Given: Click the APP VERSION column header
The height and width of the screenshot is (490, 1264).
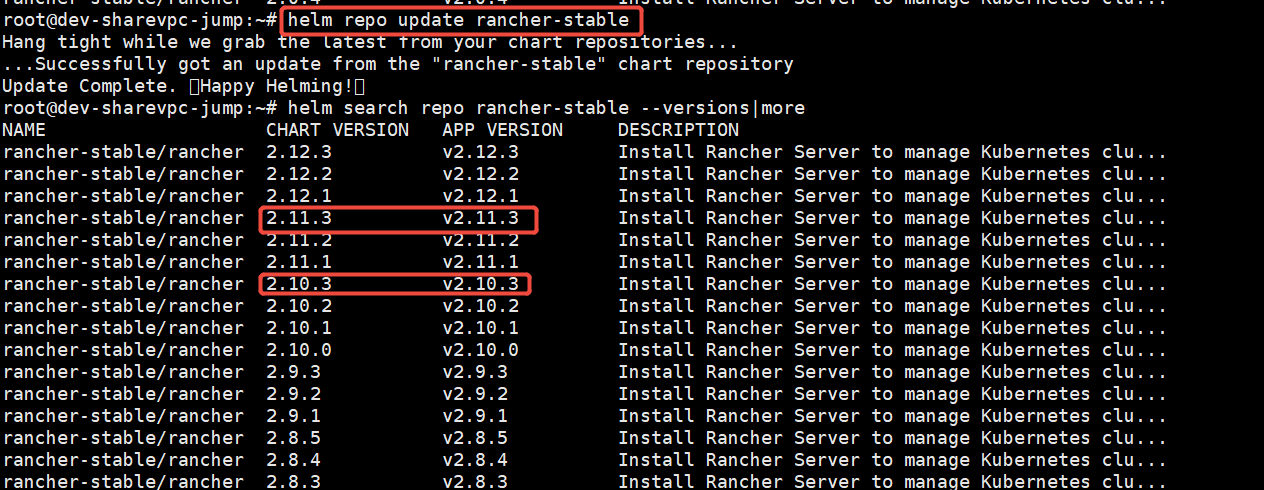Looking at the screenshot, I should pyautogui.click(x=502, y=130).
